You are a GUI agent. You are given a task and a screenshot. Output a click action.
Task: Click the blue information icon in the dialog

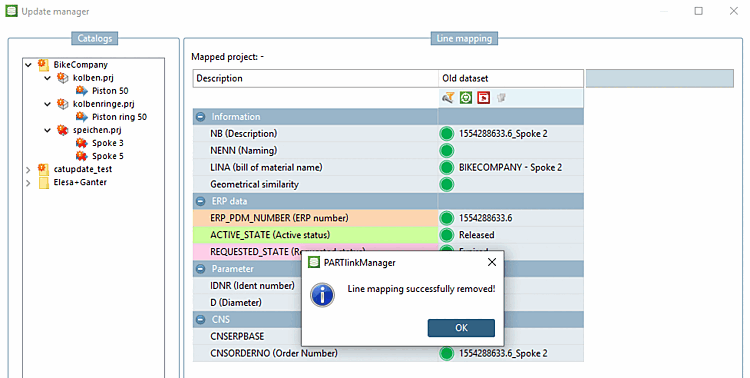[x=322, y=295]
